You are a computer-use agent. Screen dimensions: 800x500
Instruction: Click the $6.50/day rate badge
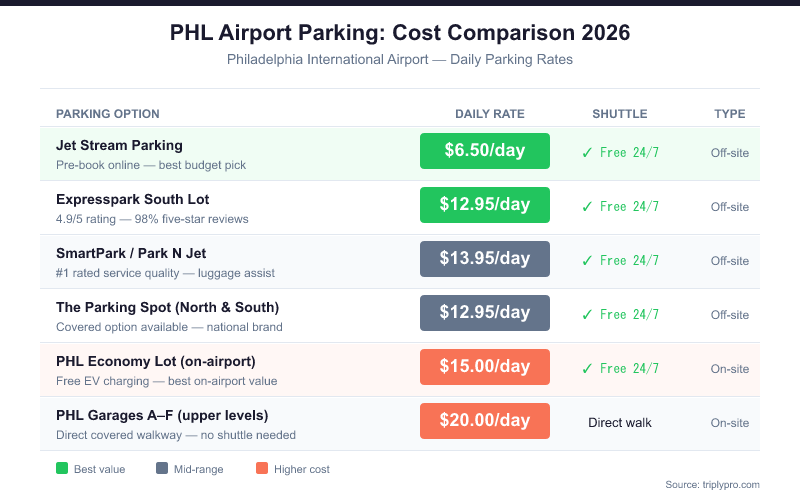coord(485,151)
